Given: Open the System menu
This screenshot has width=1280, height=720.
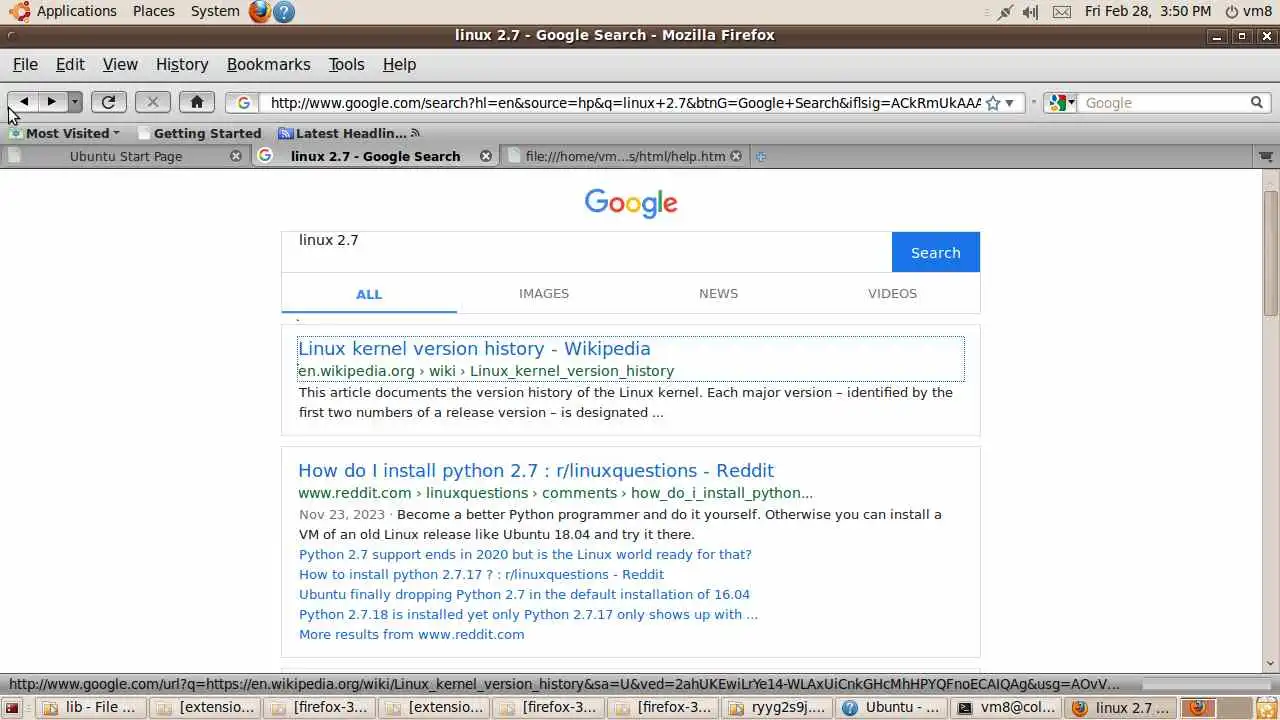Looking at the screenshot, I should click(215, 11).
